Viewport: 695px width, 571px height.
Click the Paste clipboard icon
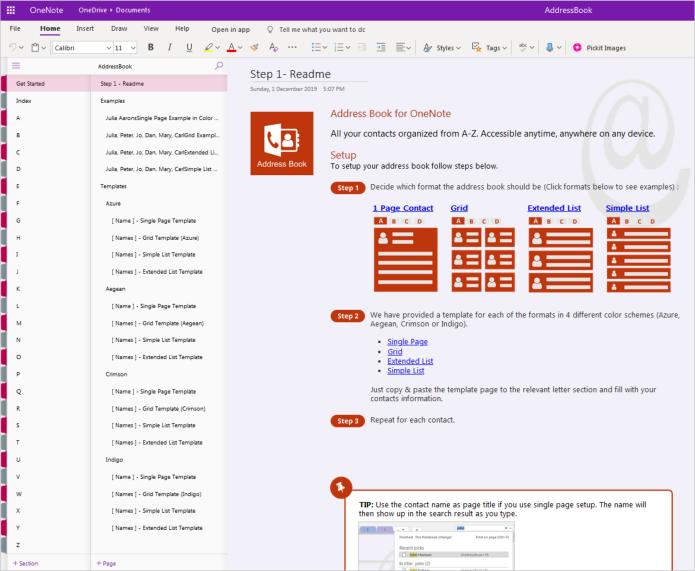click(x=35, y=47)
